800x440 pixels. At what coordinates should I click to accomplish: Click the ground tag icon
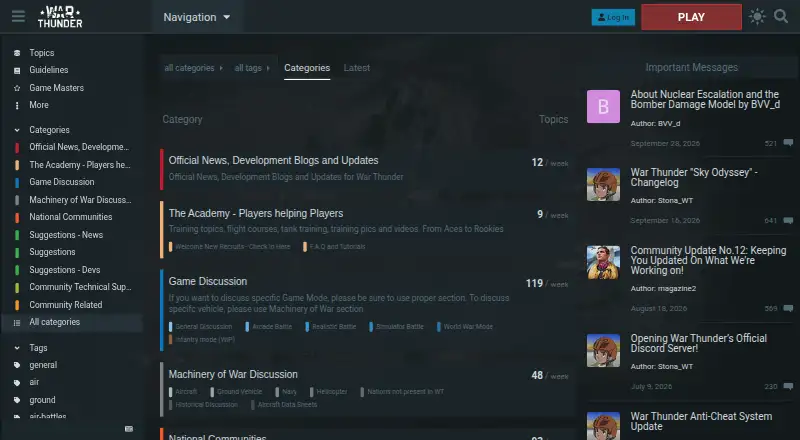click(17, 400)
